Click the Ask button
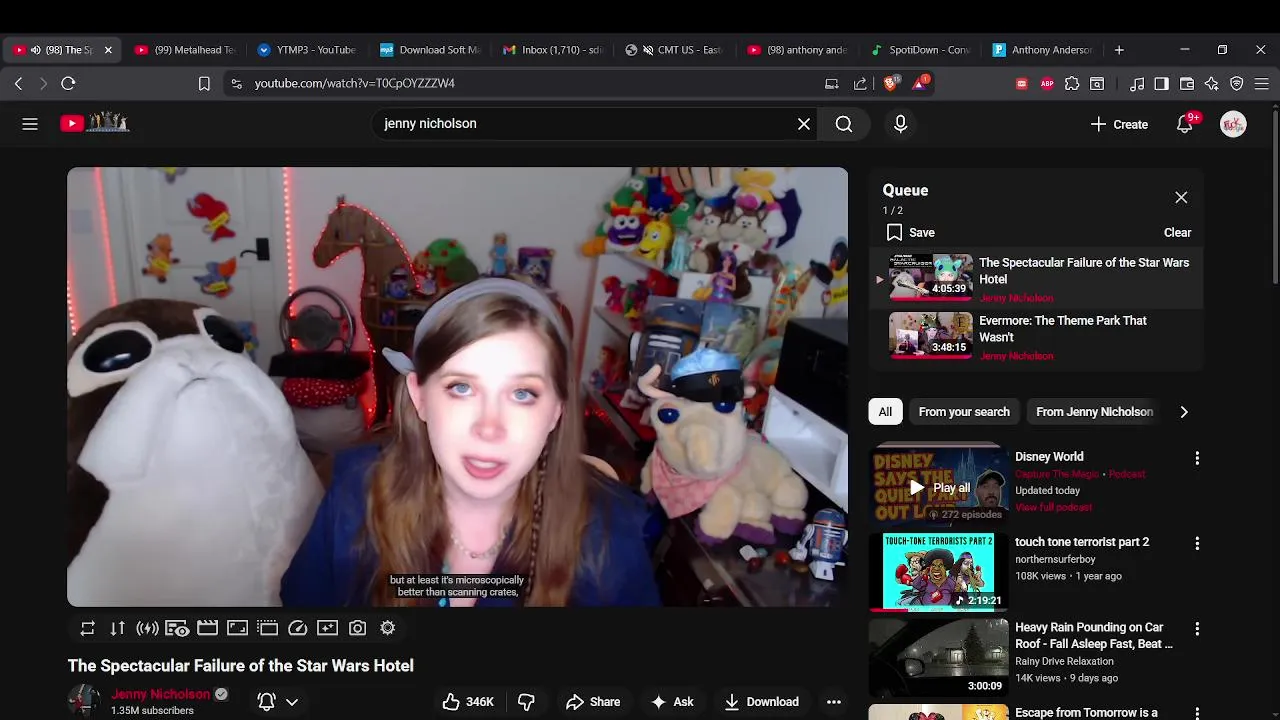The image size is (1280, 720). click(672, 702)
